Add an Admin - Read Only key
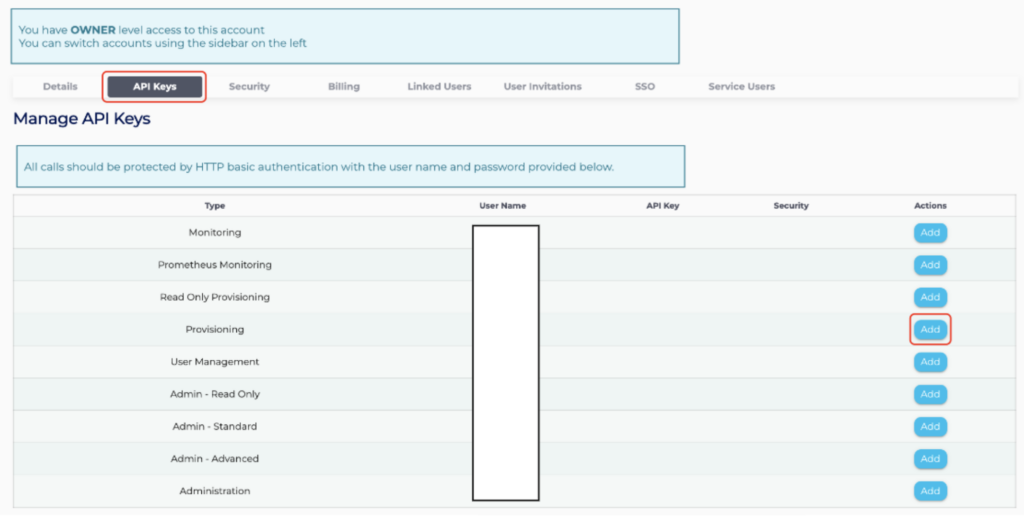Image resolution: width=1024 pixels, height=517 pixels. [930, 394]
